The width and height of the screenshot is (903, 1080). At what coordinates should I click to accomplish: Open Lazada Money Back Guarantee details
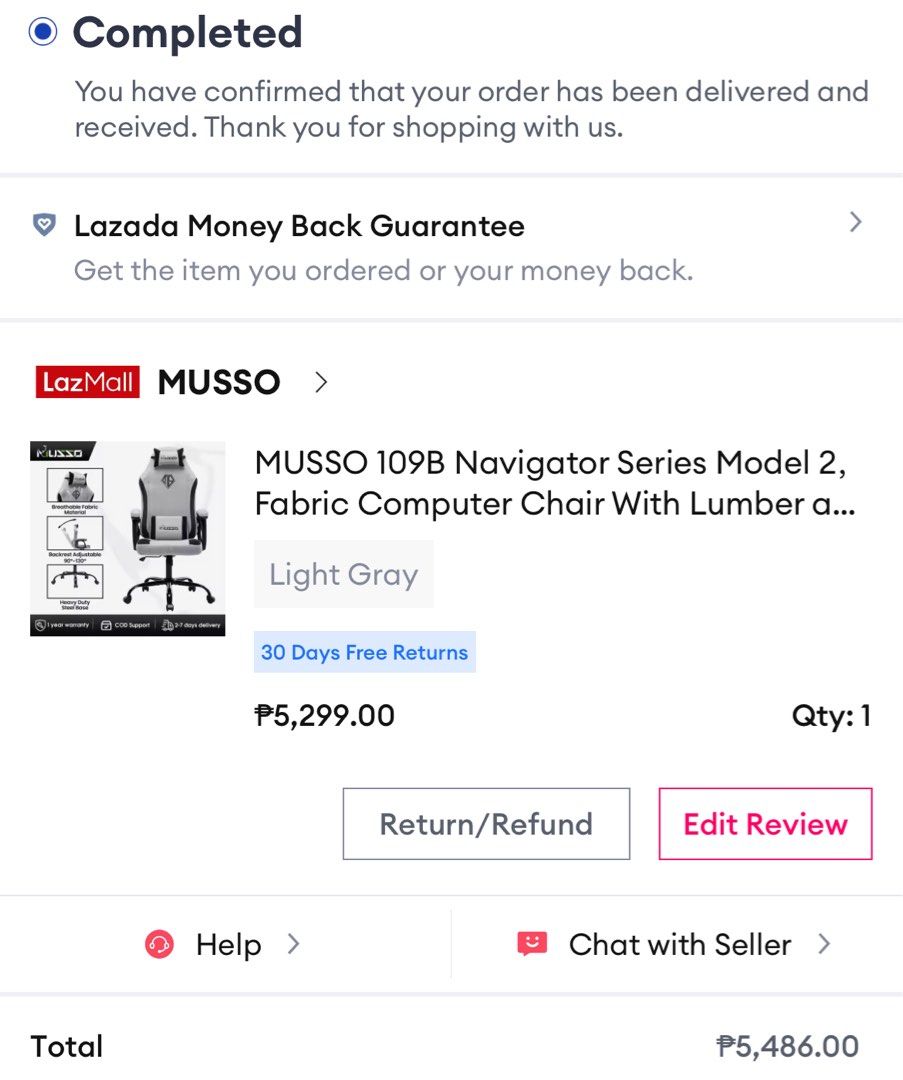pos(299,226)
